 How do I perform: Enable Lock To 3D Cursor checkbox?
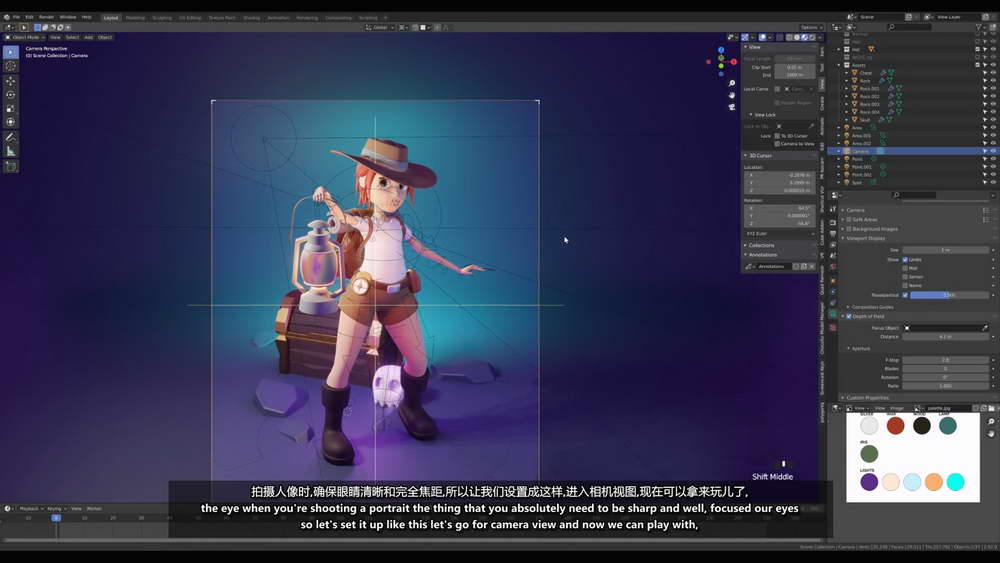[x=777, y=136]
